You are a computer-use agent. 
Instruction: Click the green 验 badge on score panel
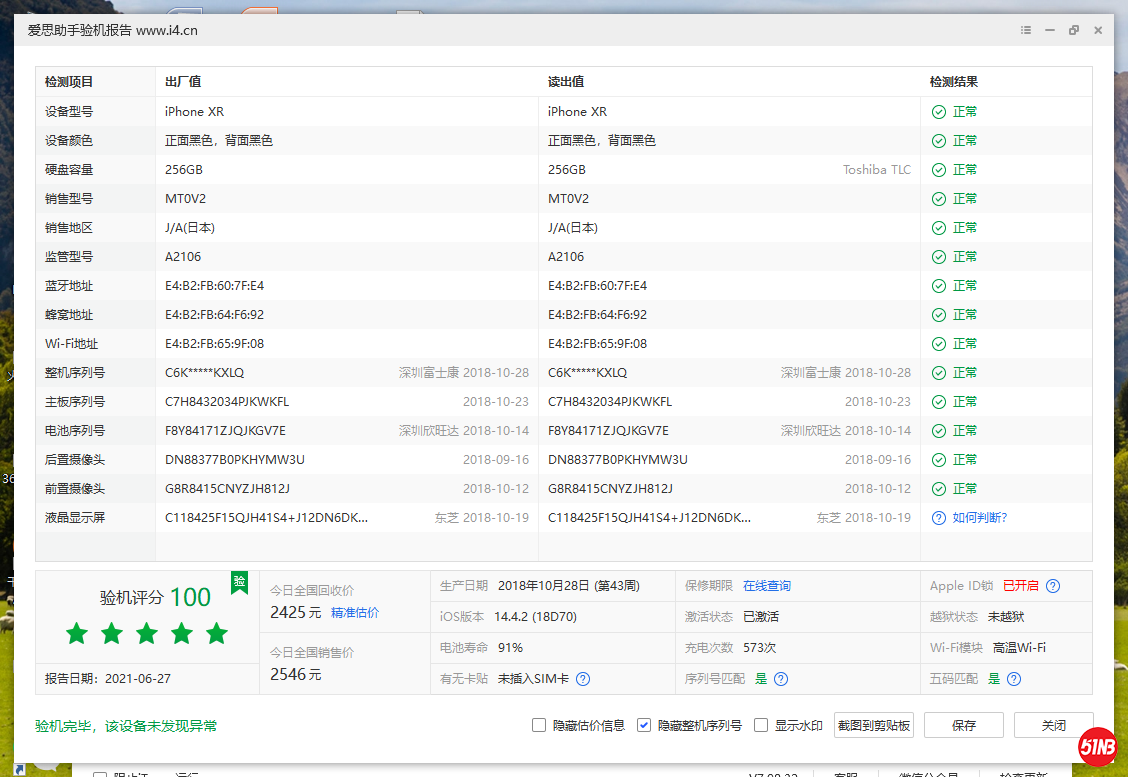click(239, 582)
